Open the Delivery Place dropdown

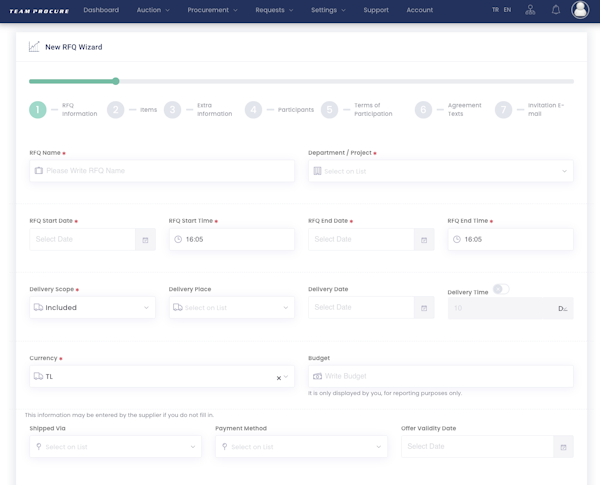(x=232, y=307)
